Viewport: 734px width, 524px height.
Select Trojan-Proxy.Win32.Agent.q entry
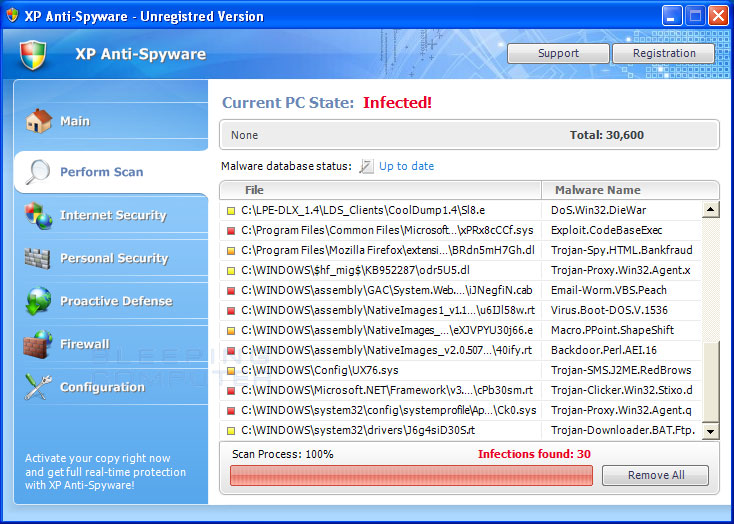(x=621, y=411)
